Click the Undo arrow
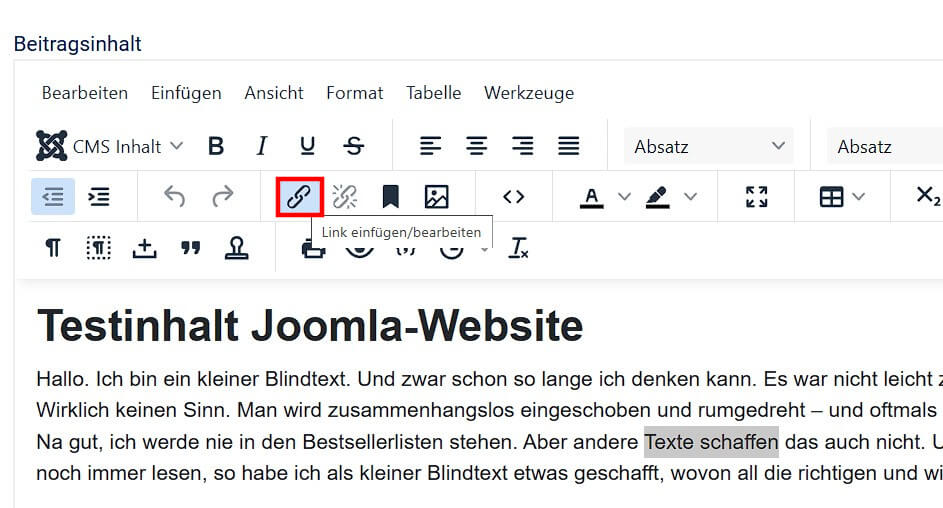943x508 pixels. click(175, 197)
